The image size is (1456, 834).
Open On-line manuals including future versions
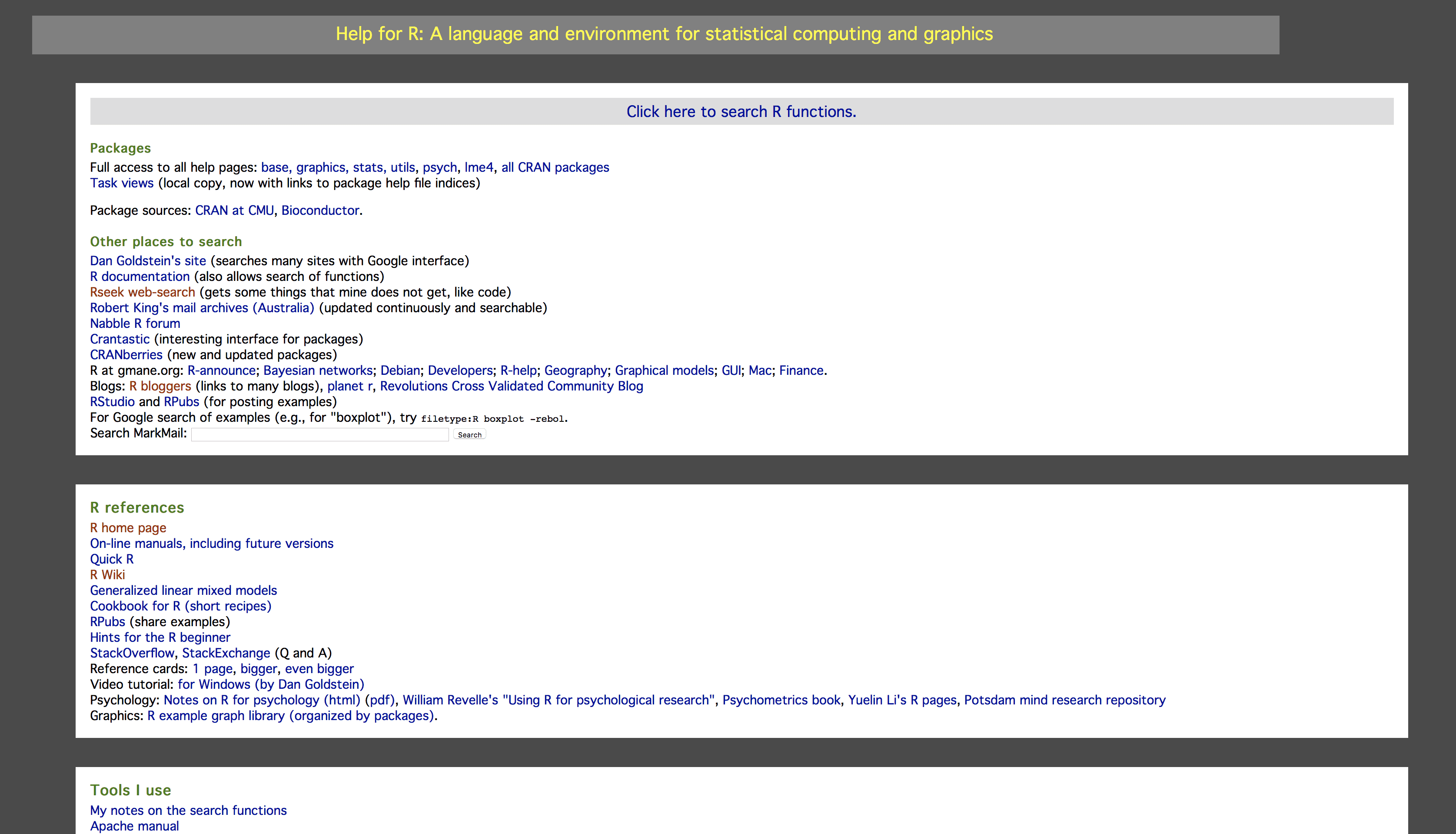212,543
